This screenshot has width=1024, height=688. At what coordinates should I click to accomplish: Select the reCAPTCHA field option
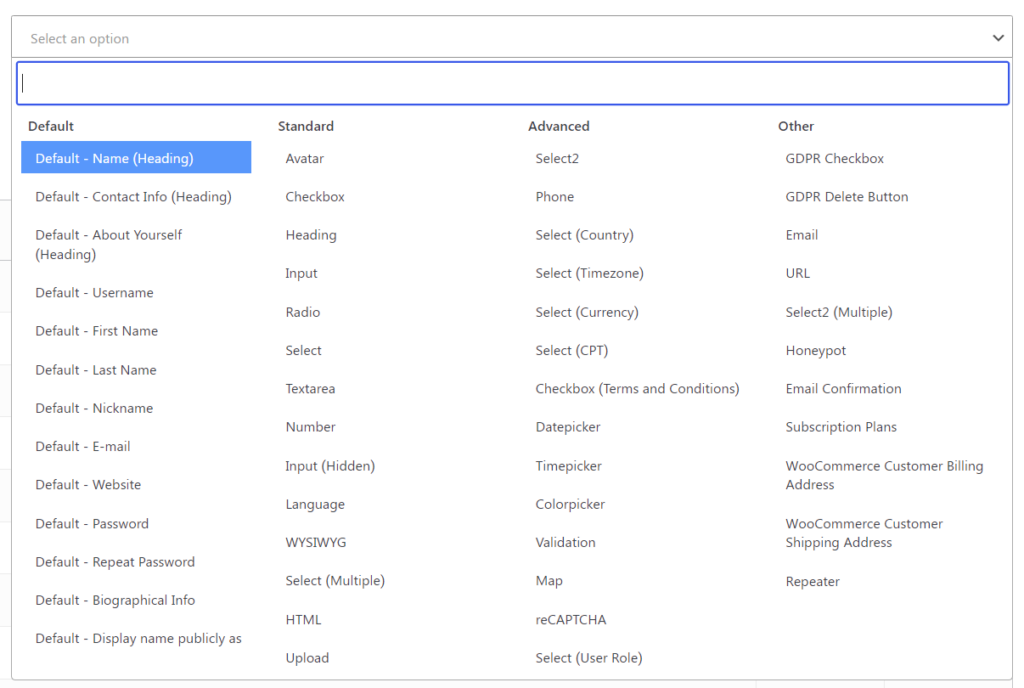click(570, 619)
